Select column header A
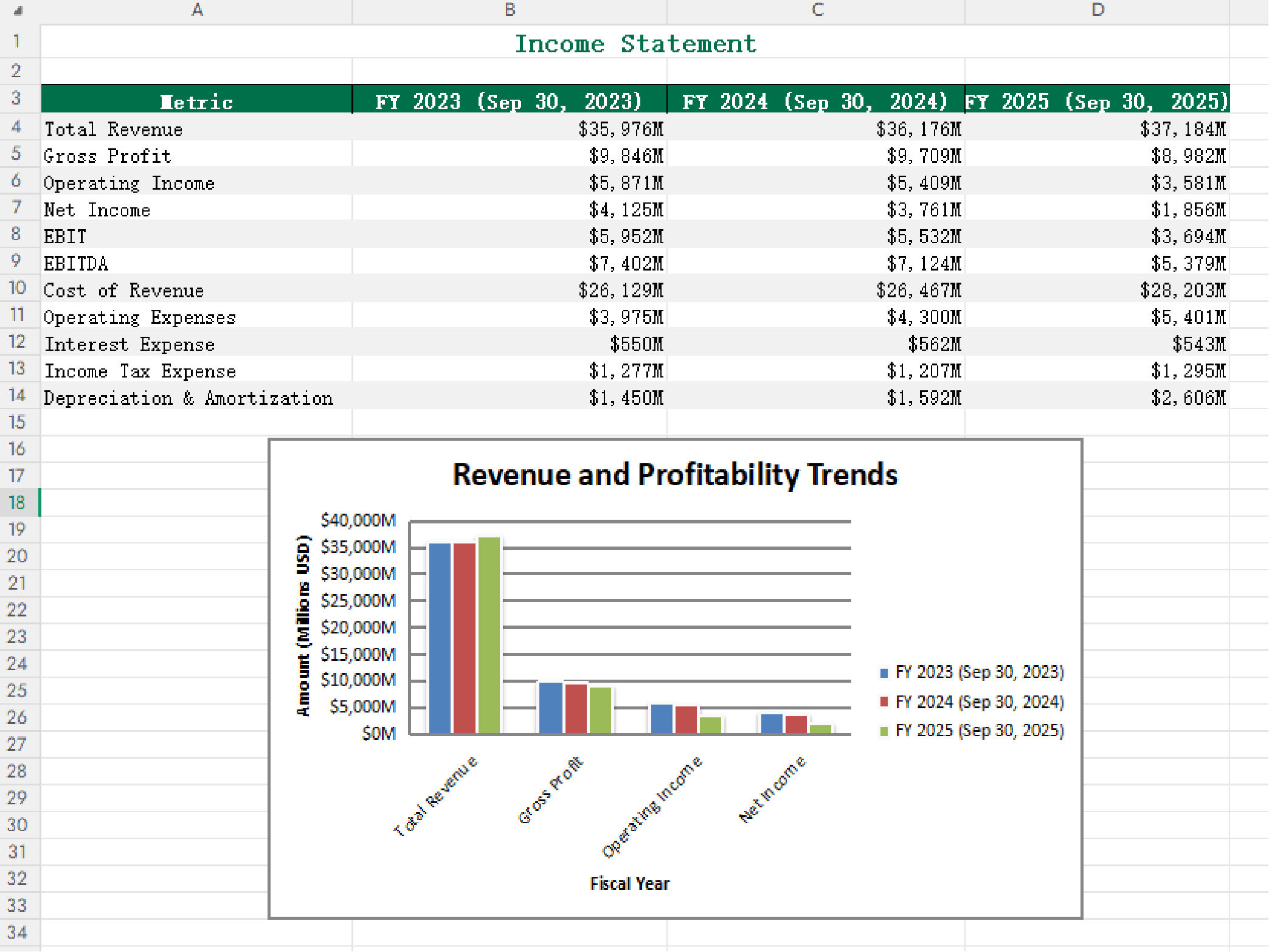This screenshot has width=1269, height=952. [x=196, y=10]
